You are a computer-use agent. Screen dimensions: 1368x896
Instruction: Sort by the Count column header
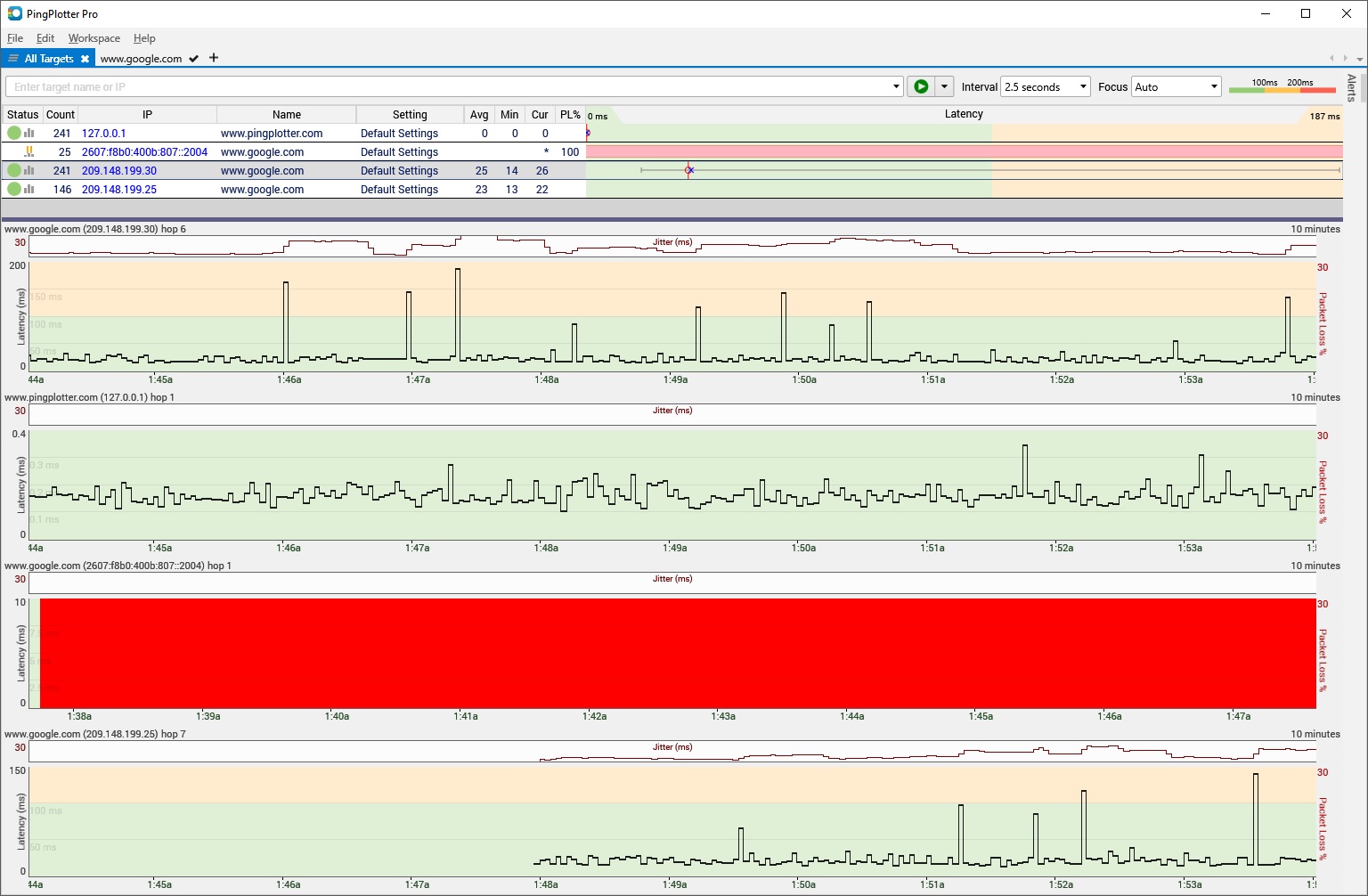60,115
